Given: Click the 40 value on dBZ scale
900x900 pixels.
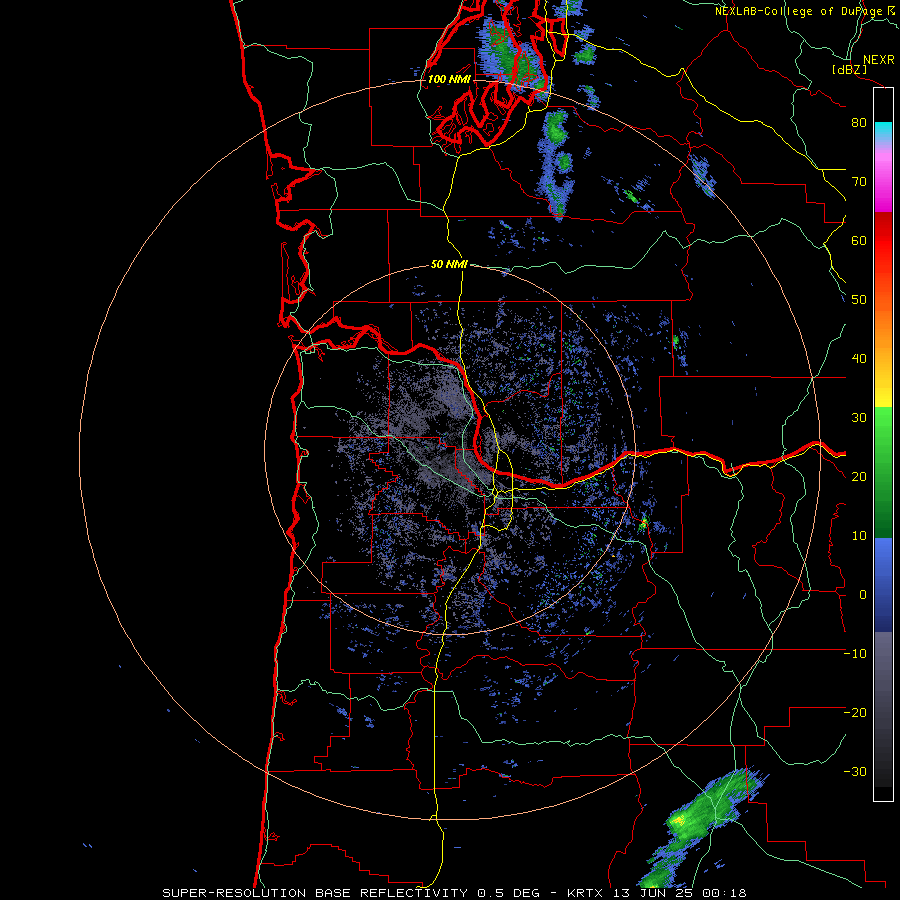Looking at the screenshot, I should pos(859,359).
